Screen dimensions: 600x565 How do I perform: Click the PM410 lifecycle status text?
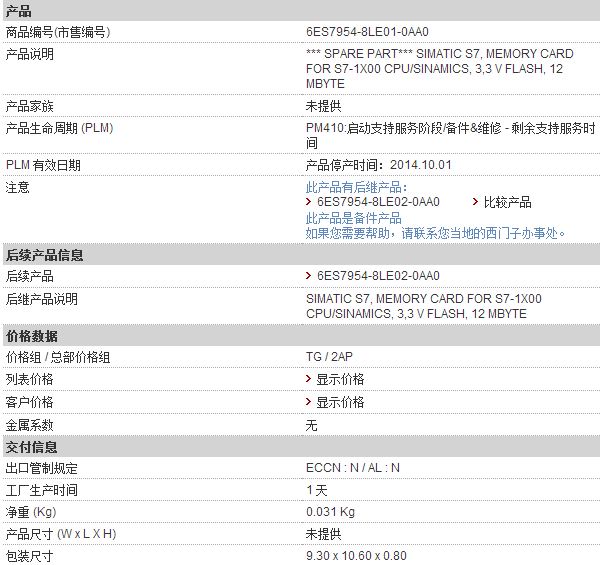[x=451, y=135]
